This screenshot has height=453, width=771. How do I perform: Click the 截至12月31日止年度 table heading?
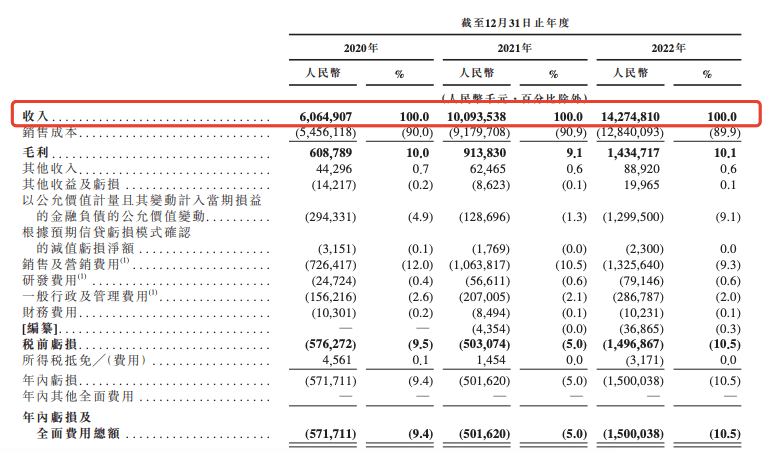tap(514, 20)
